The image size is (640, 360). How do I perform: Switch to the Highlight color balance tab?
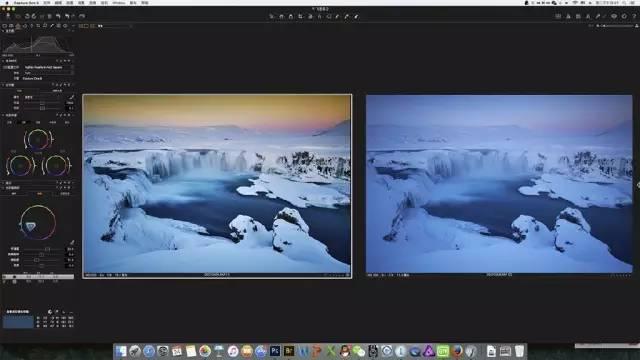[67, 122]
